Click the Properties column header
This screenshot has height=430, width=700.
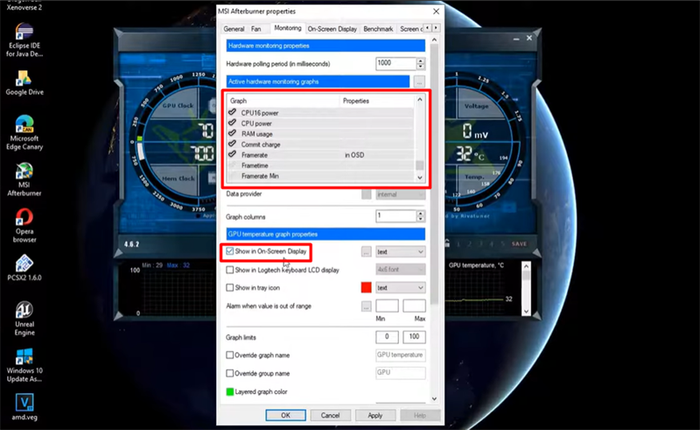coord(377,100)
